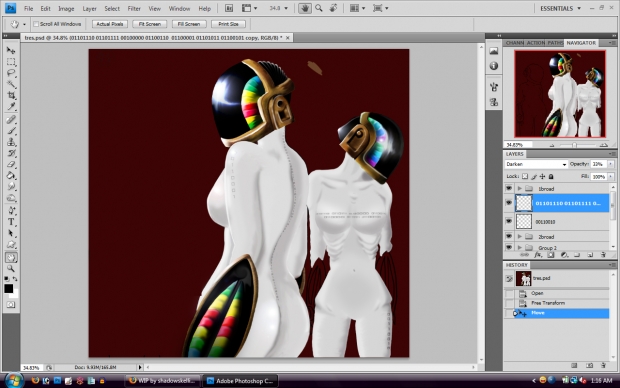Viewport: 620px width, 388px height.
Task: Select the Custom Shape tool
Action: [x=11, y=244]
